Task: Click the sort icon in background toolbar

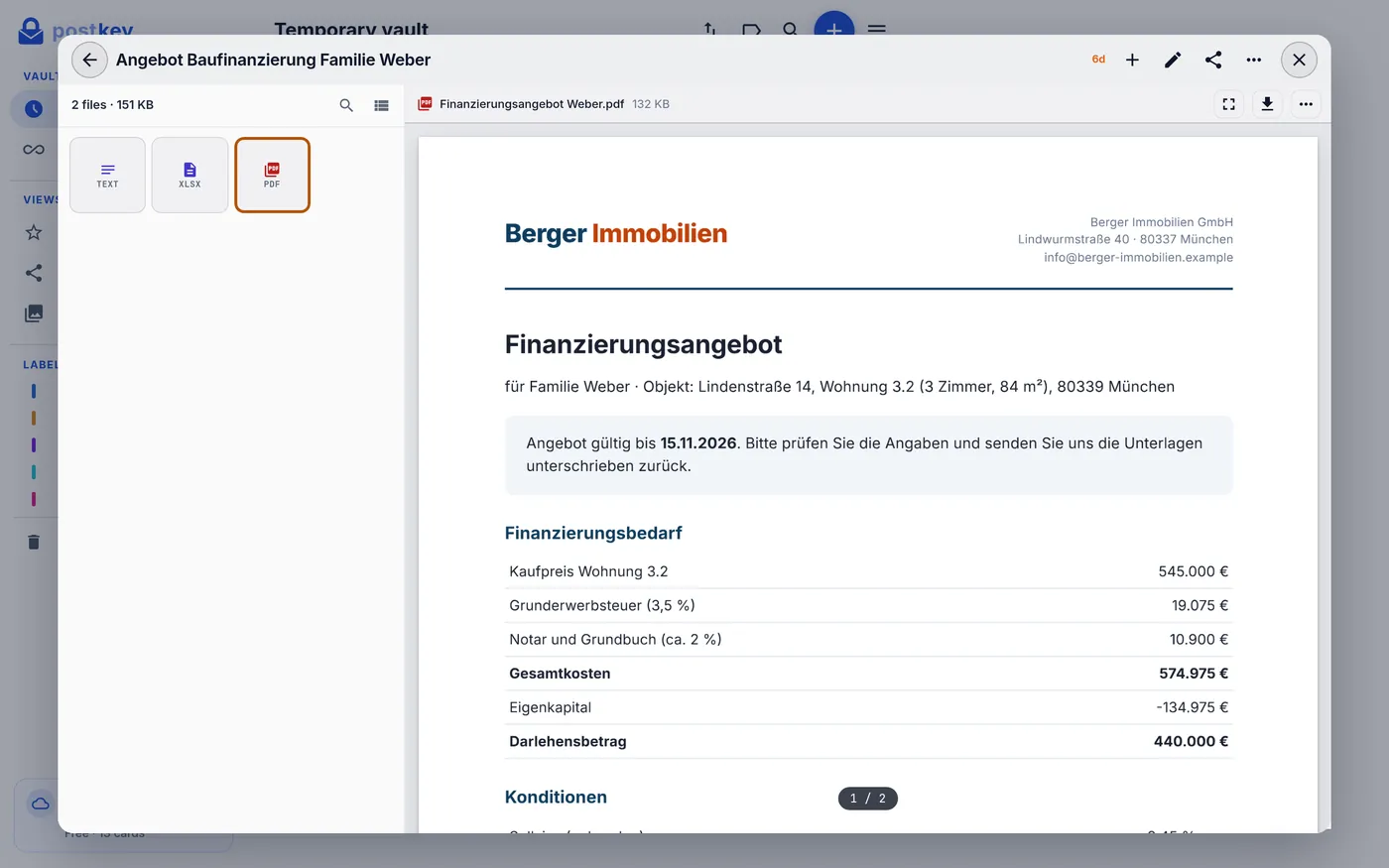Action: click(x=709, y=29)
